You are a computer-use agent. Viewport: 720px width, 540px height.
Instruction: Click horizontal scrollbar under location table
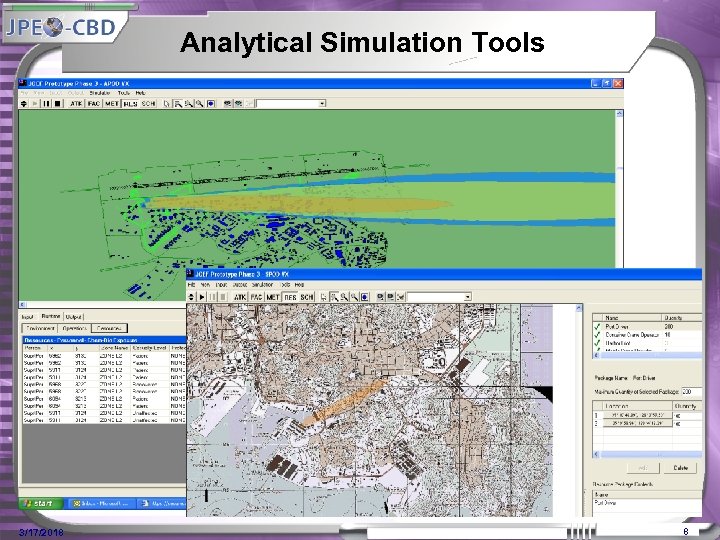(x=648, y=454)
